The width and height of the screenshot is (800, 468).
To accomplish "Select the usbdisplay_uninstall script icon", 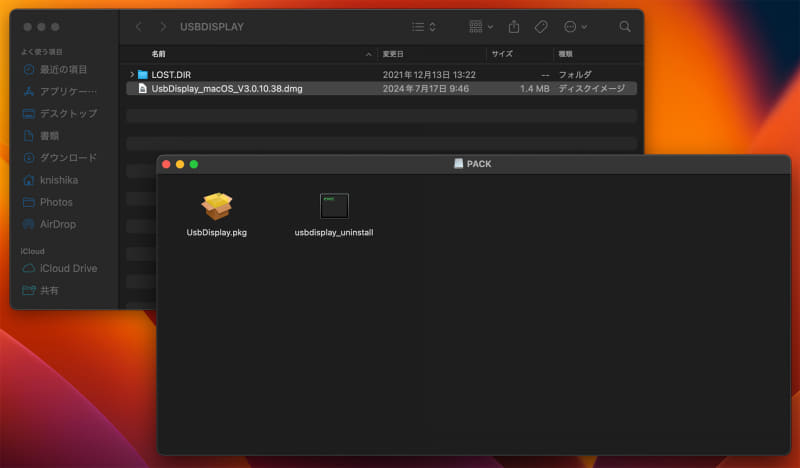I will [x=334, y=206].
